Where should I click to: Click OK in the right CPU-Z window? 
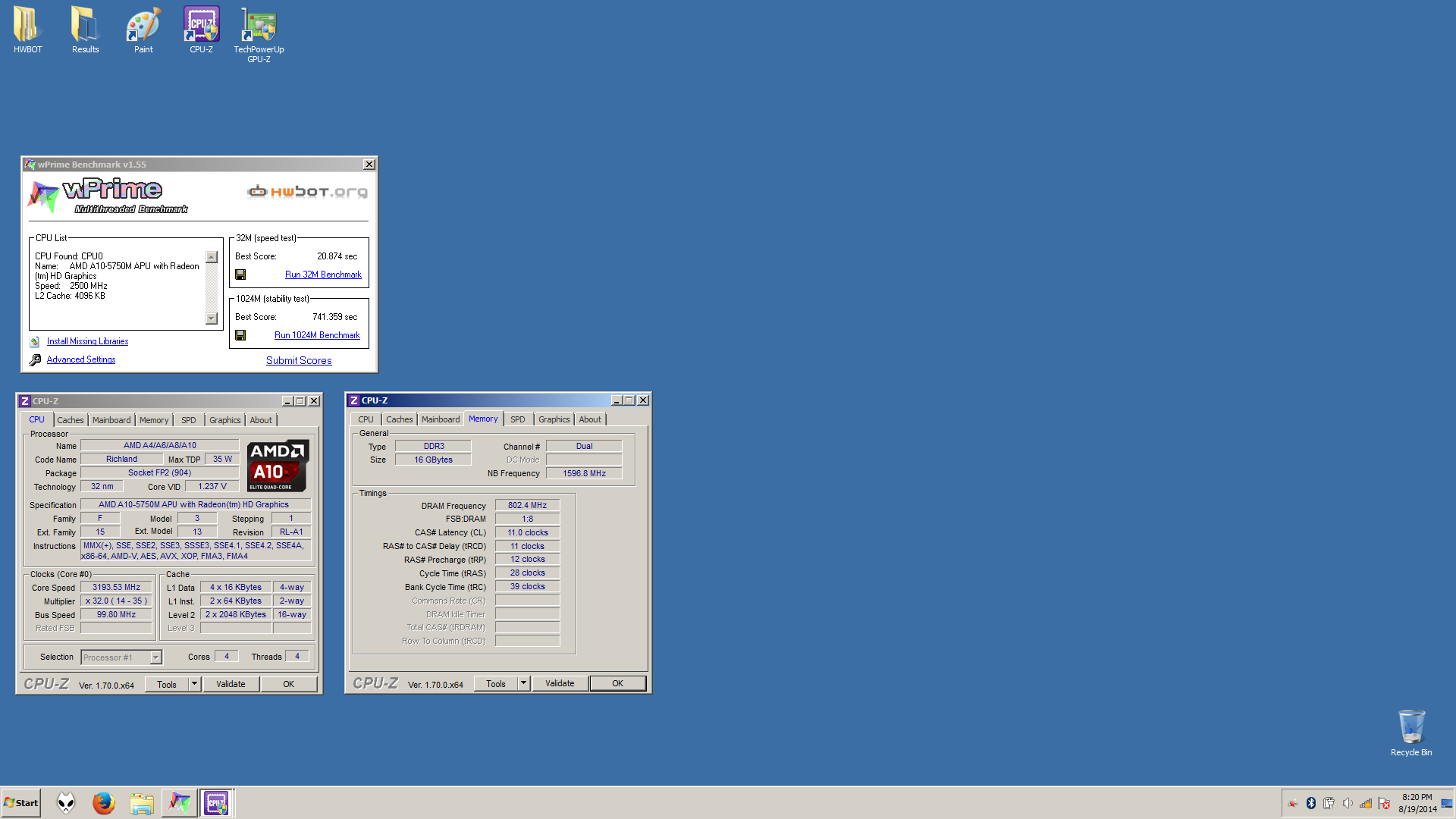tap(618, 683)
